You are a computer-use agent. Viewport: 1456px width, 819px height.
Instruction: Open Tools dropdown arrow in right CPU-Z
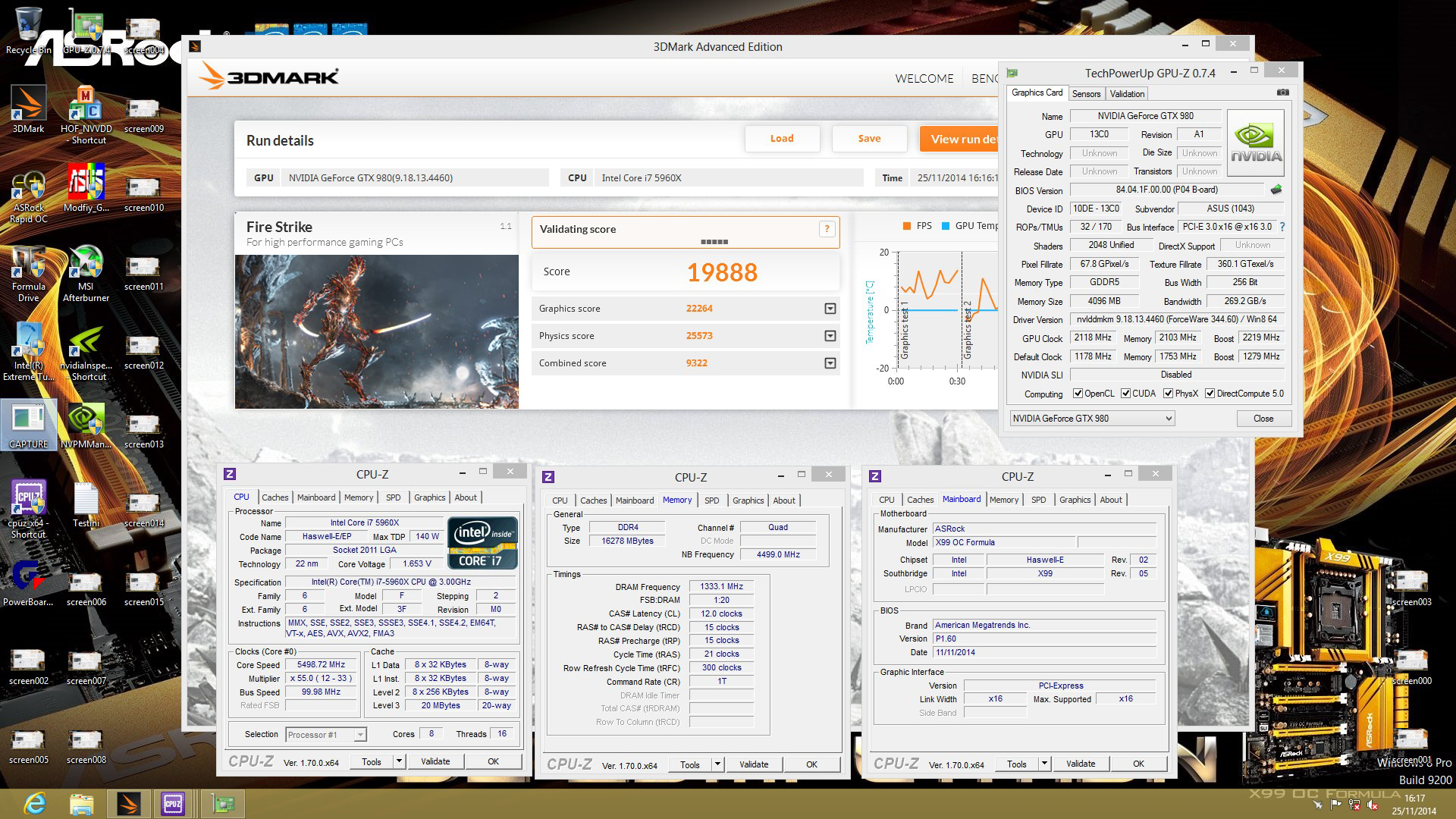point(1044,764)
